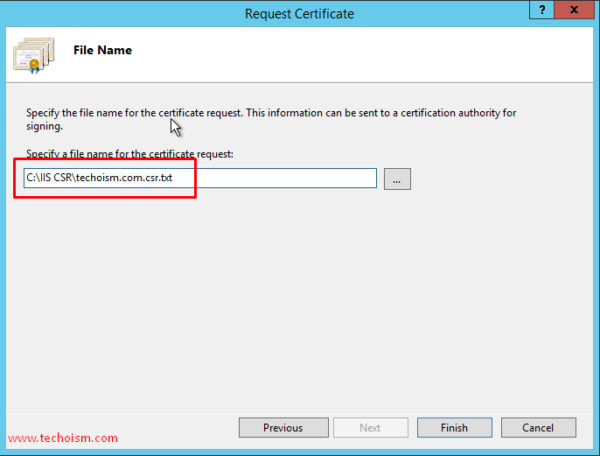Viewport: 600px width, 456px height.
Task: Click inside the certificate request file name field
Action: [200, 178]
